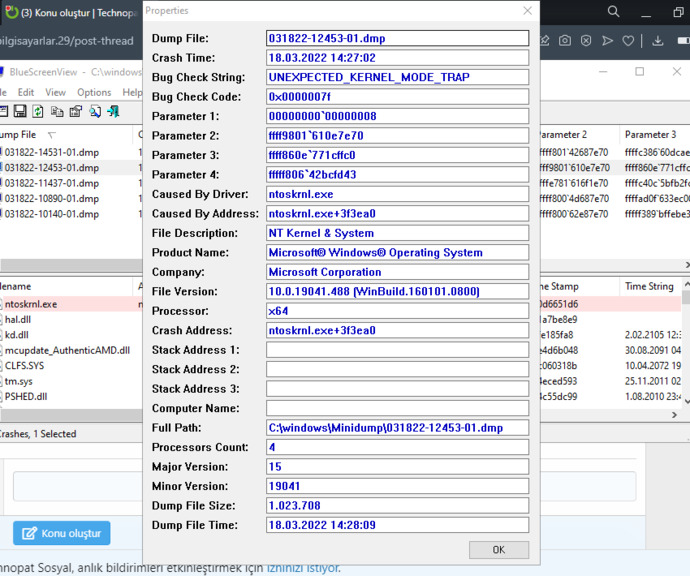Open the Help menu in BlueScreenView
The width and height of the screenshot is (690, 576).
coord(132,92)
